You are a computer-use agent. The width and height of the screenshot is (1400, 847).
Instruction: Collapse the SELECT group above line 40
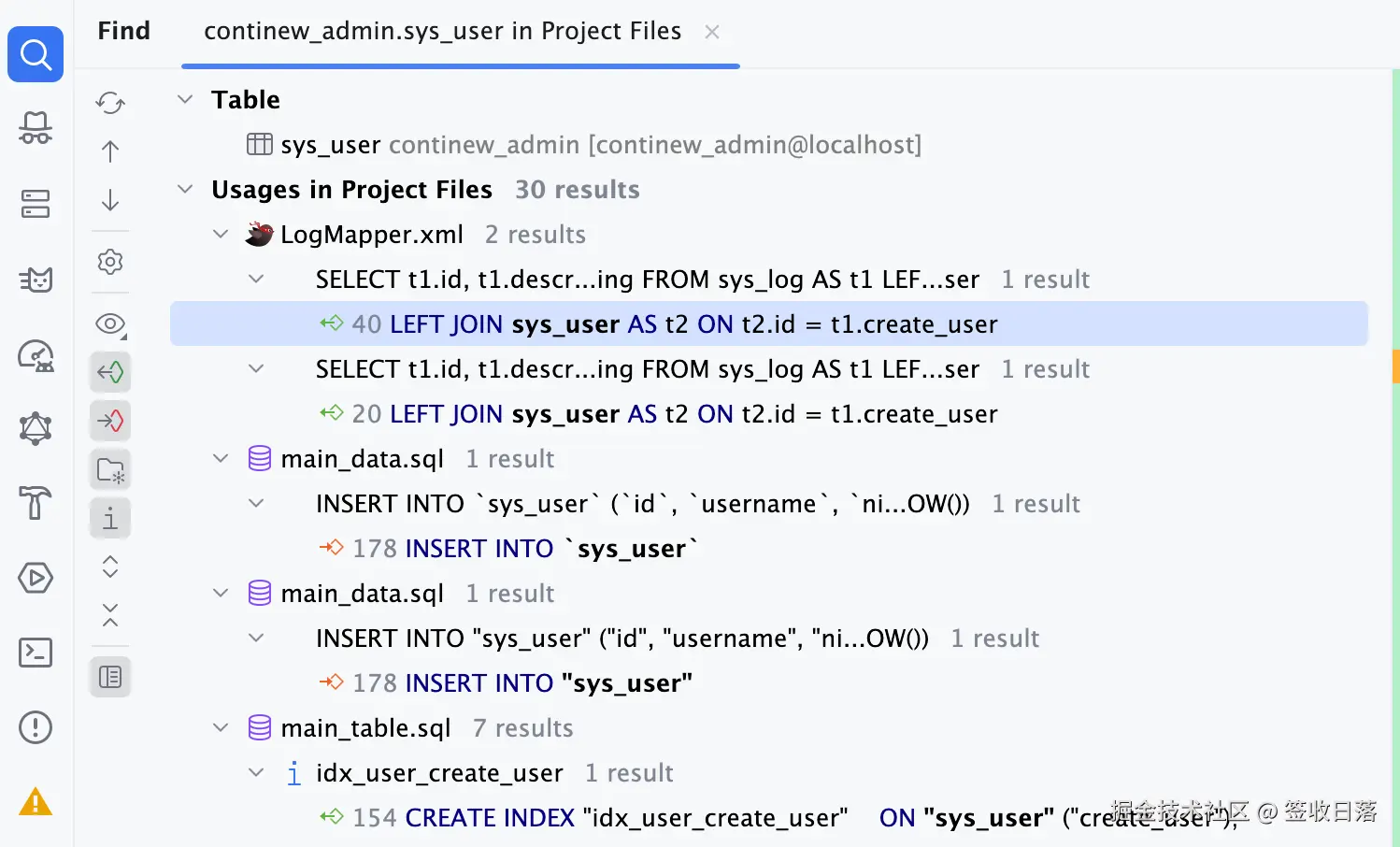click(256, 279)
